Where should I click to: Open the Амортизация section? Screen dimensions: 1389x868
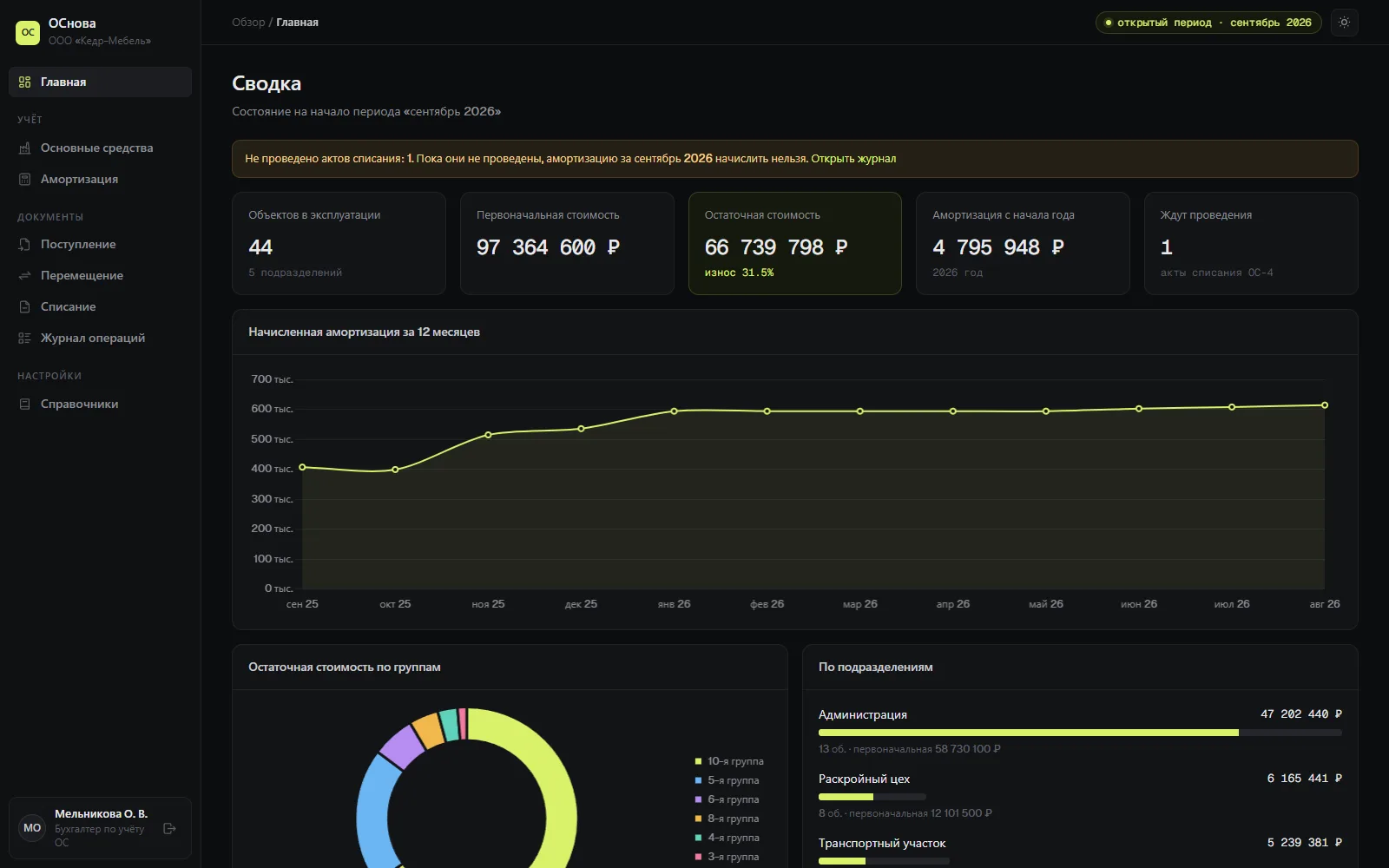point(100,180)
